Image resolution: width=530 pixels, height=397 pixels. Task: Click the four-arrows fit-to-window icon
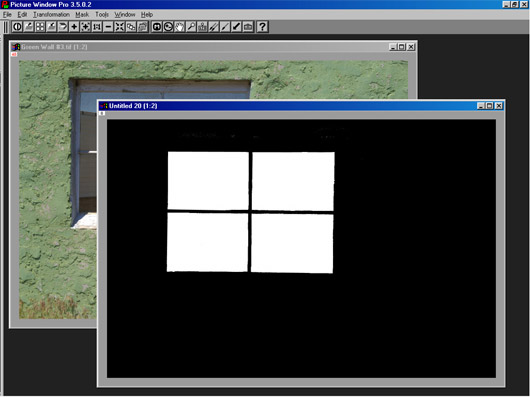120,27
